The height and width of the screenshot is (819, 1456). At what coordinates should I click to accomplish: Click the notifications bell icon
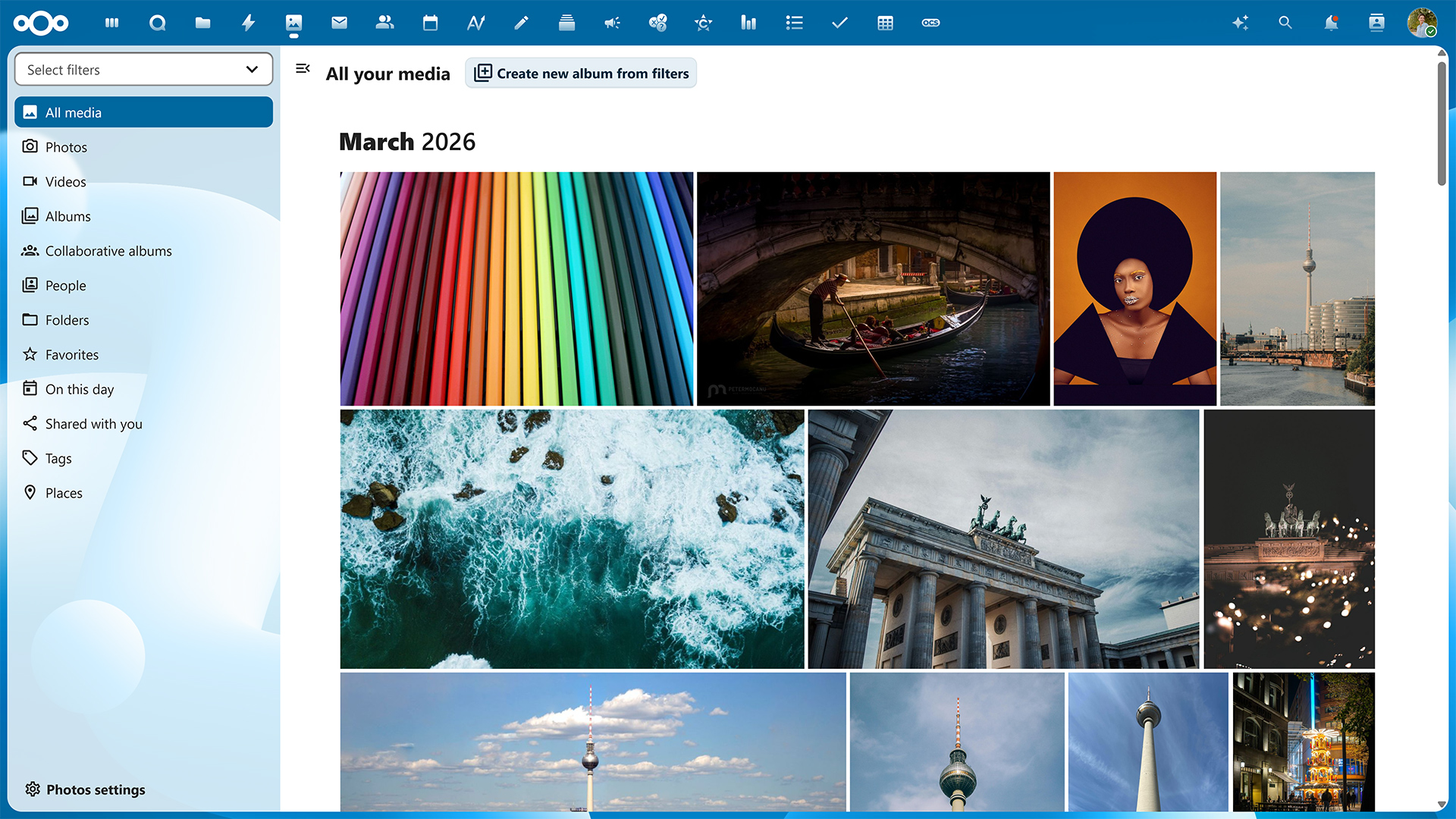[1331, 23]
